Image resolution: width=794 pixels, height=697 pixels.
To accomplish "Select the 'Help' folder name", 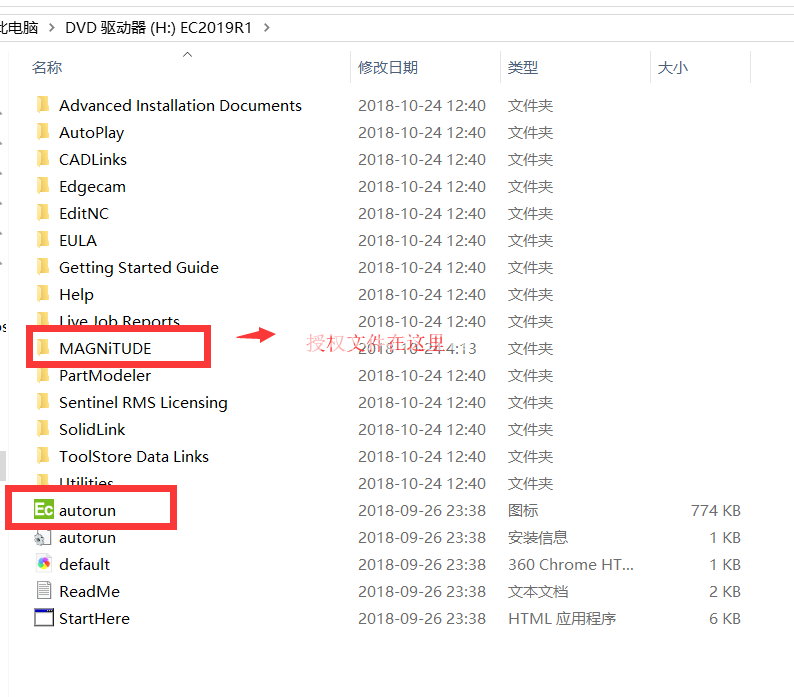I will (76, 295).
